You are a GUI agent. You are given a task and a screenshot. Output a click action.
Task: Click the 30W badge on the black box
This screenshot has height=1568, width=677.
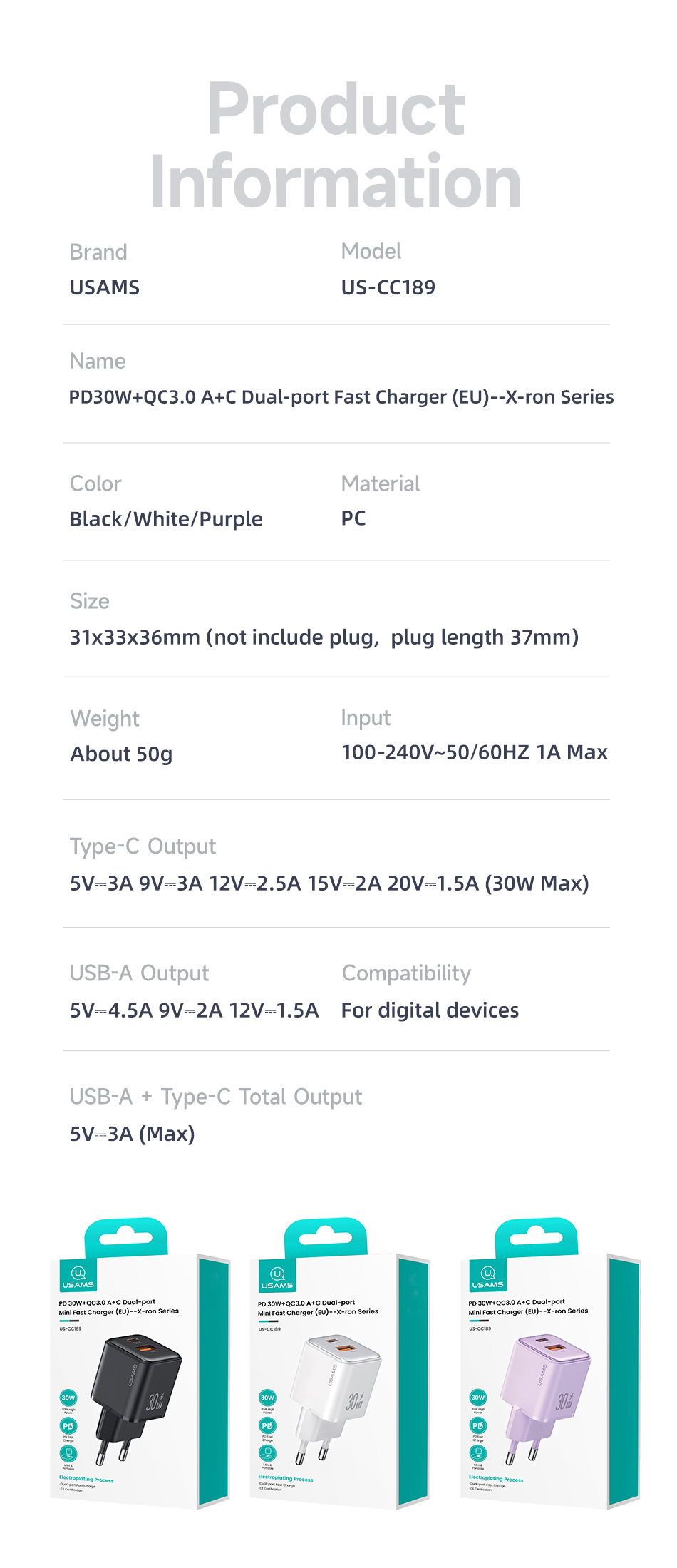[68, 1398]
